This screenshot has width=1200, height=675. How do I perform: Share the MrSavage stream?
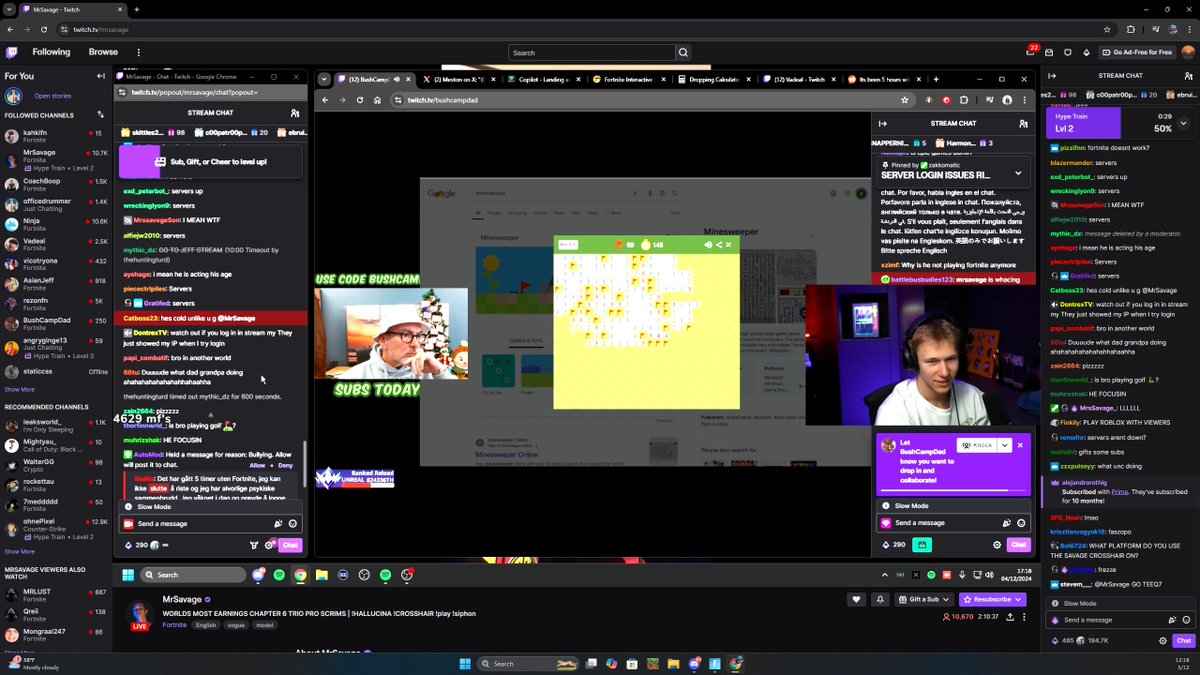pyautogui.click(x=1011, y=618)
